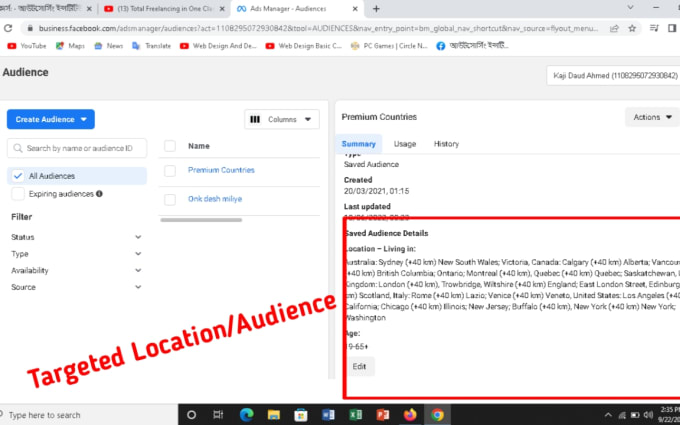Switch to Chrome in the taskbar

[437, 415]
